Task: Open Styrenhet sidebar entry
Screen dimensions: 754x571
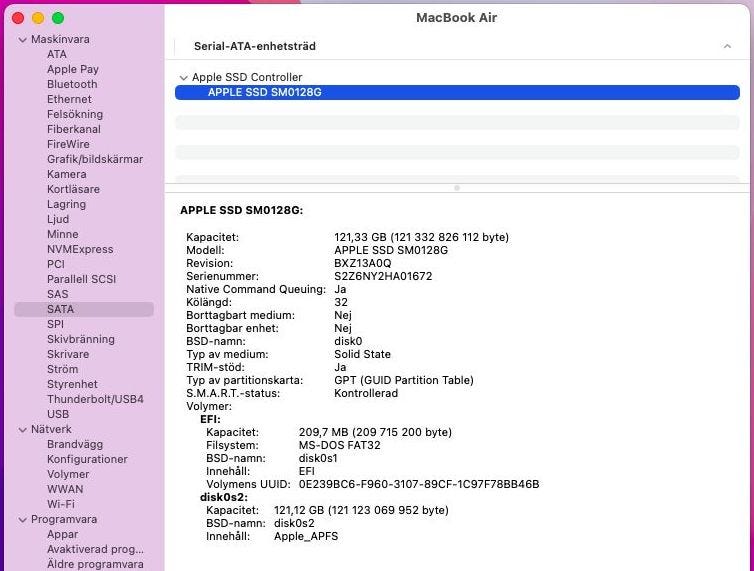Action: coord(72,384)
